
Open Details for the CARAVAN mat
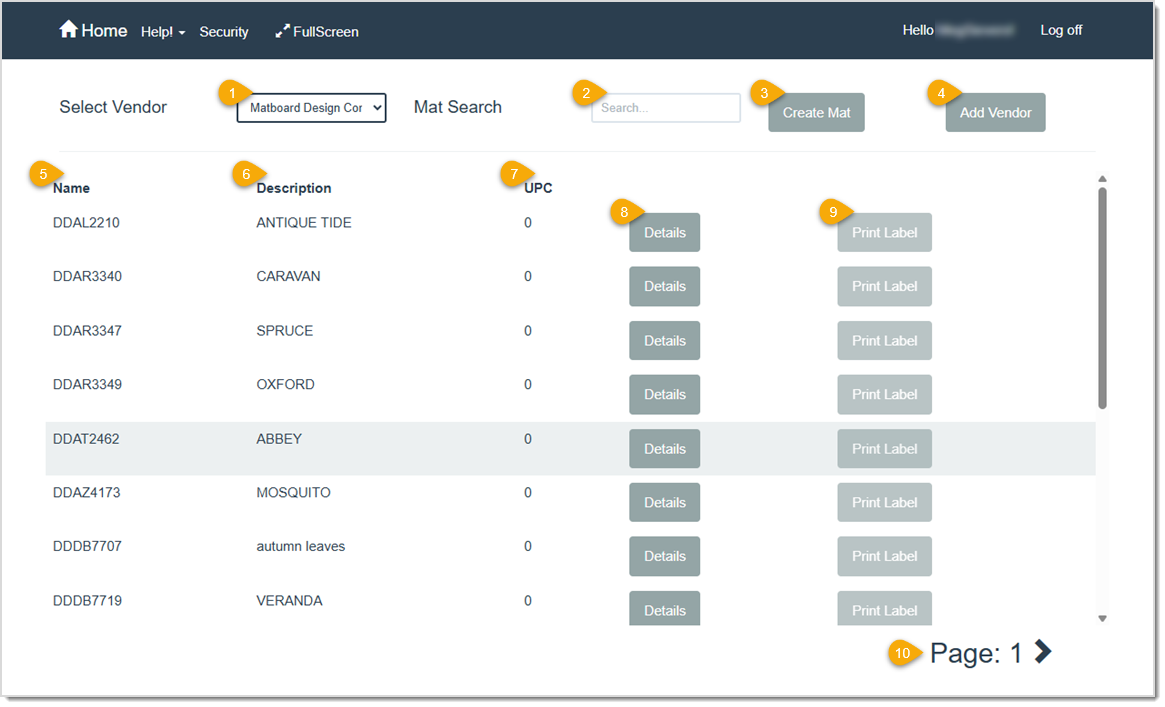click(664, 286)
